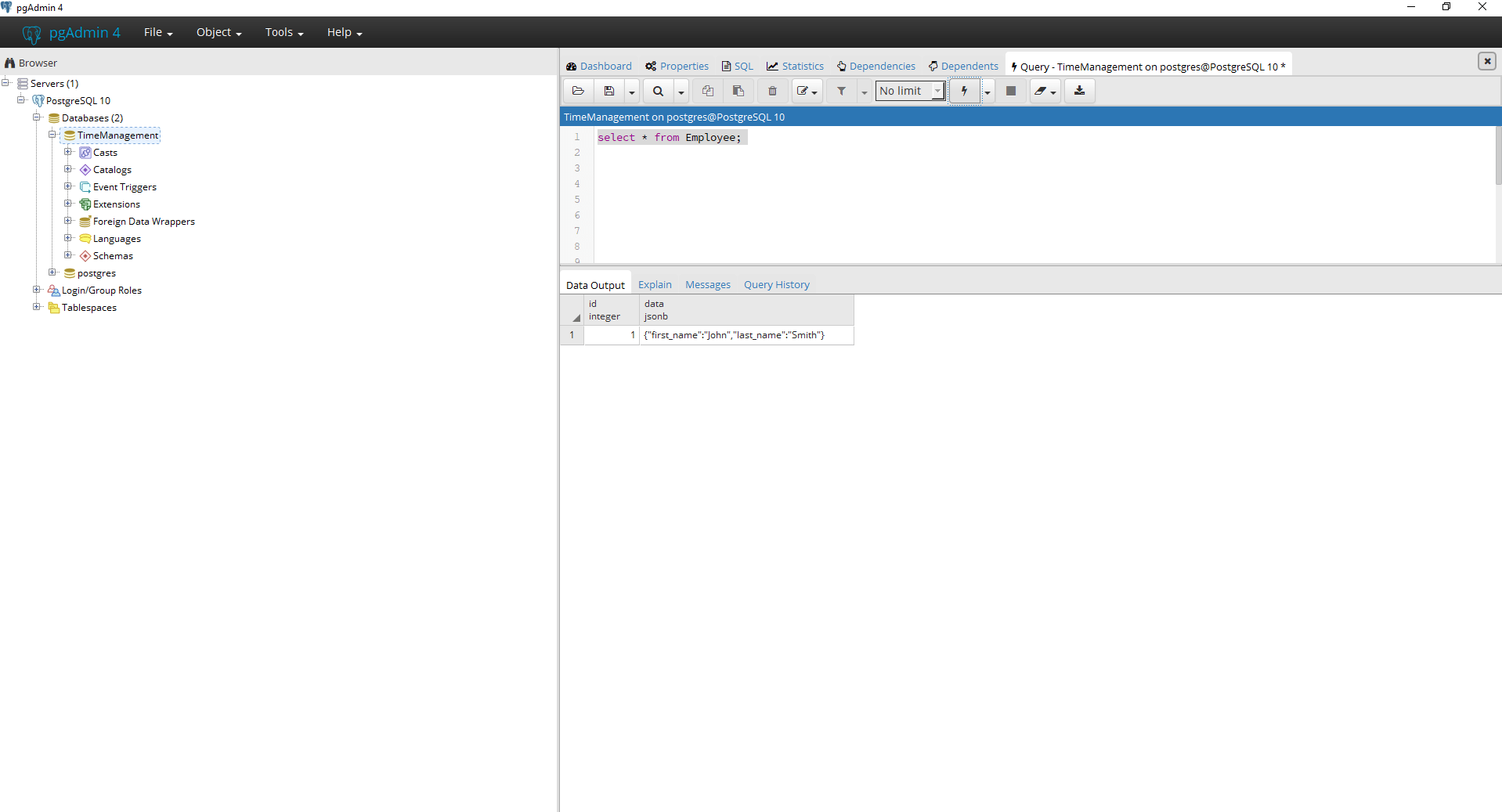
Task: Open Find and Replace with magnifier icon
Action: 659,90
